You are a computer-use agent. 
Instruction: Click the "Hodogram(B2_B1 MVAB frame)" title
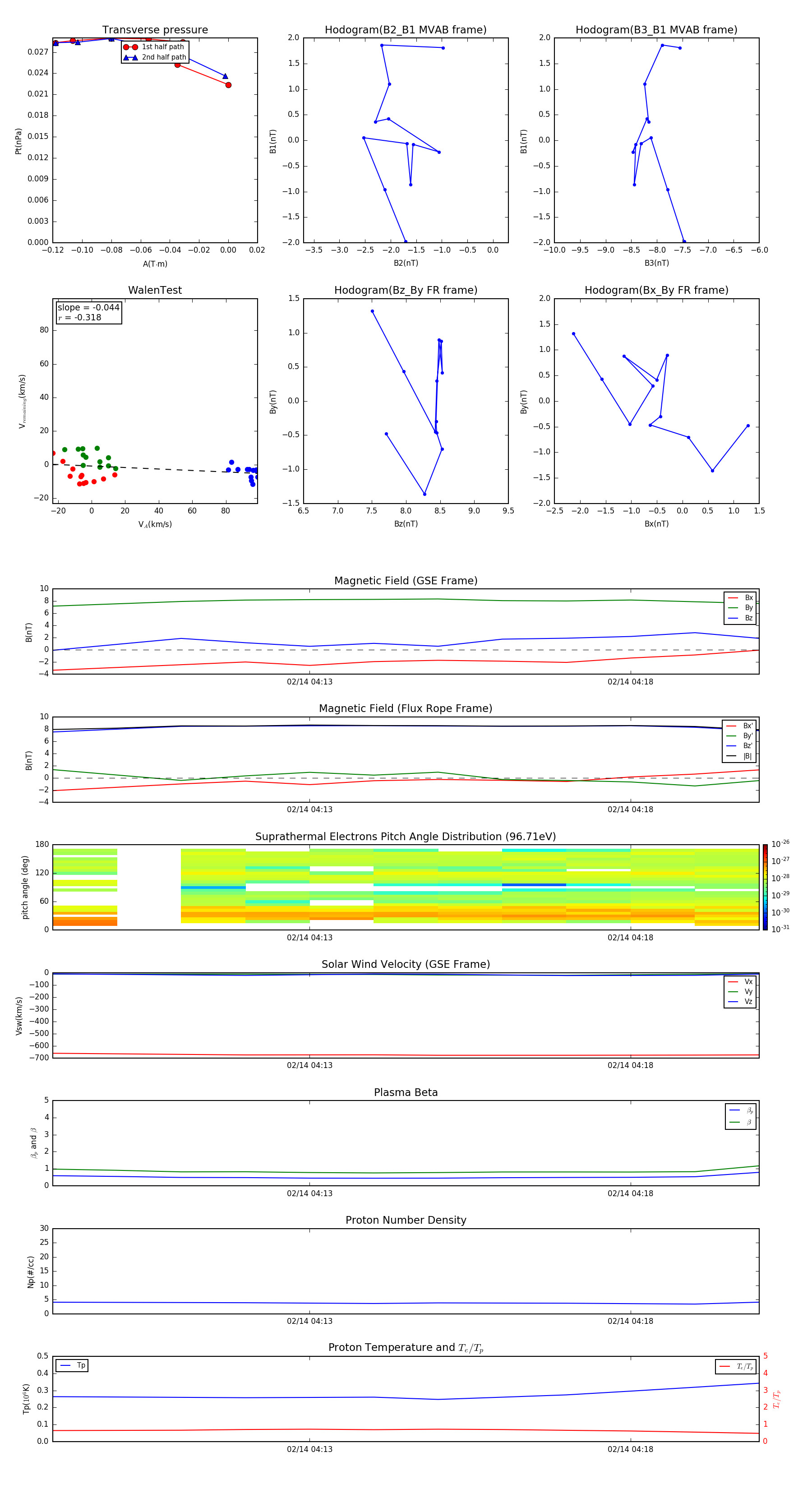pos(406,30)
